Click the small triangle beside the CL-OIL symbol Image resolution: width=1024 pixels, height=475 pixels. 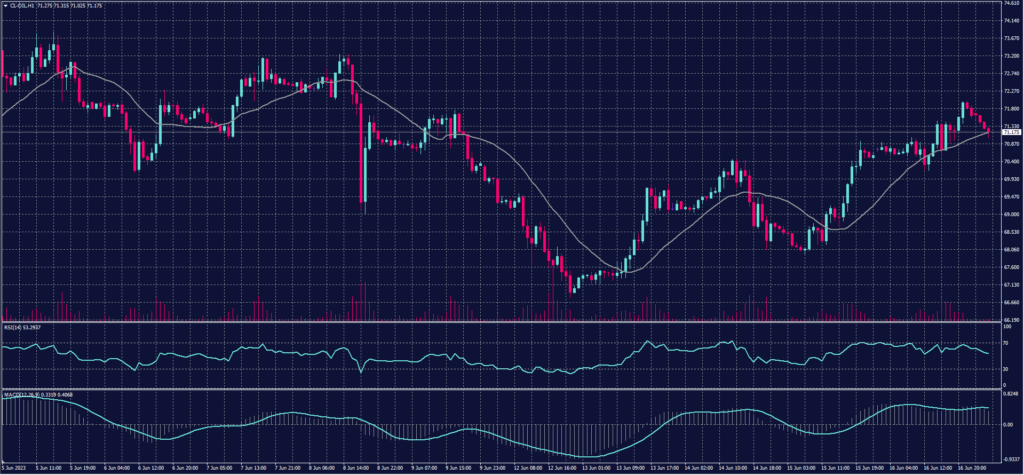pos(3,5)
